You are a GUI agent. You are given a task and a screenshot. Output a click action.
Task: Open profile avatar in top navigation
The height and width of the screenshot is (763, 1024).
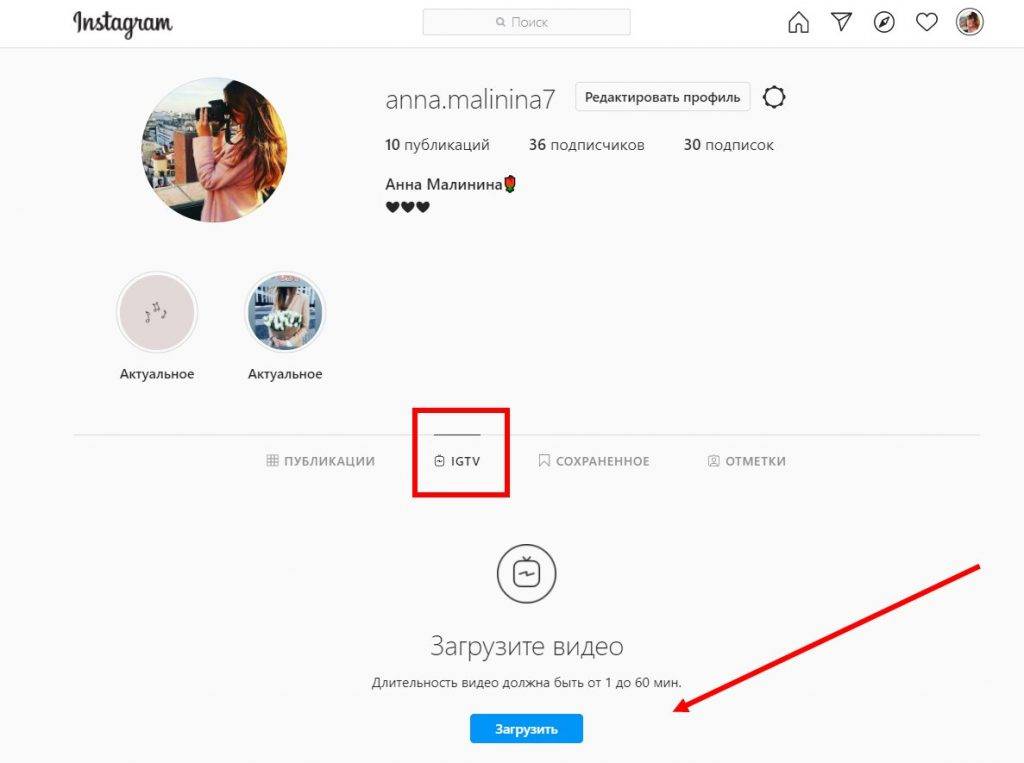969,22
